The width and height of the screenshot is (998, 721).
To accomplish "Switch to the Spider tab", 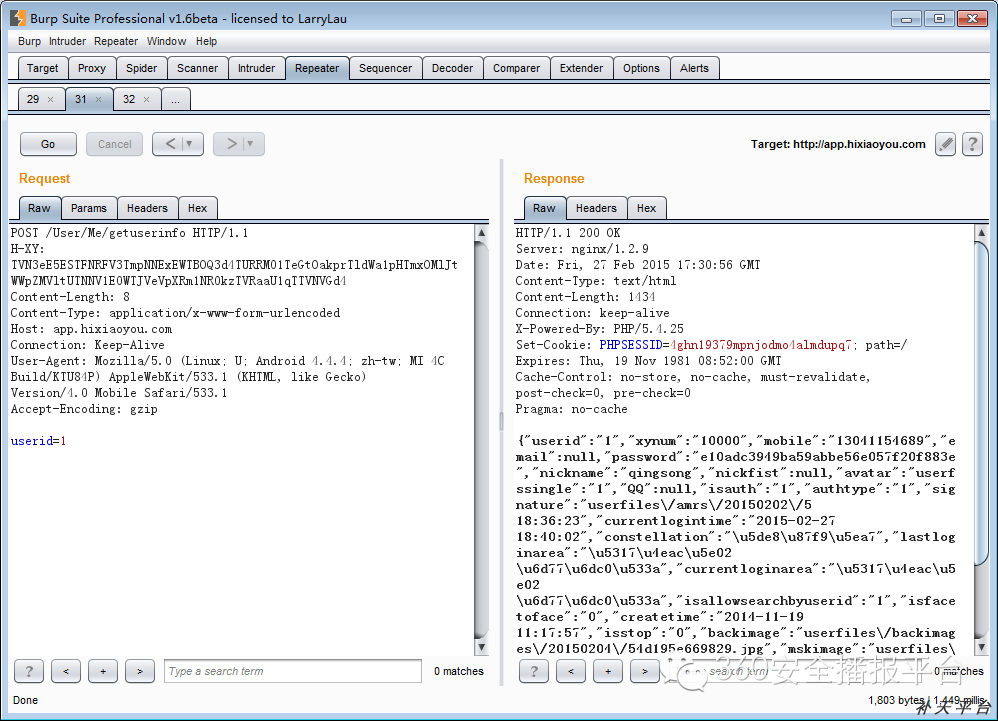I will (141, 68).
